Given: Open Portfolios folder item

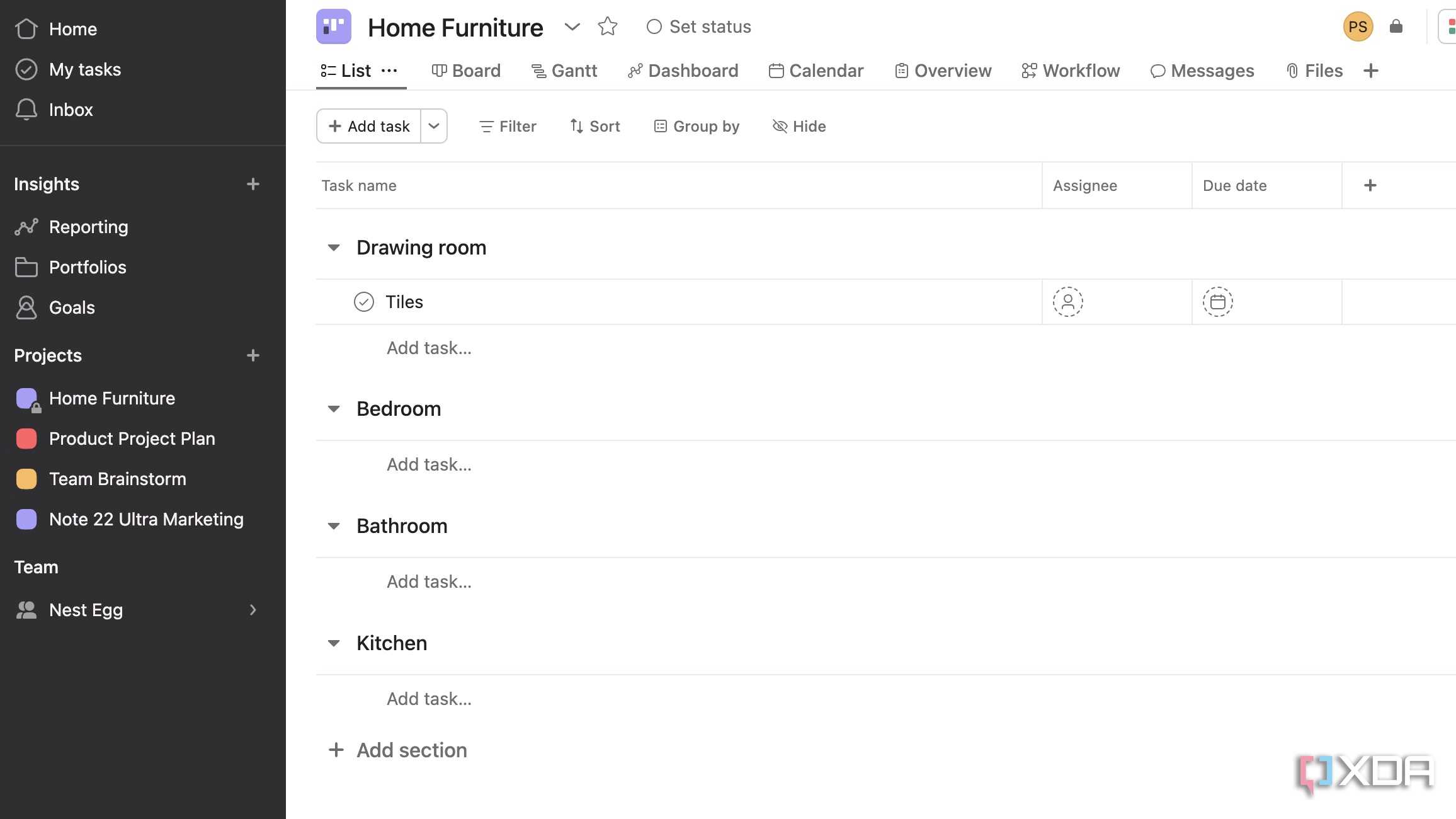Looking at the screenshot, I should pyautogui.click(x=71, y=267).
